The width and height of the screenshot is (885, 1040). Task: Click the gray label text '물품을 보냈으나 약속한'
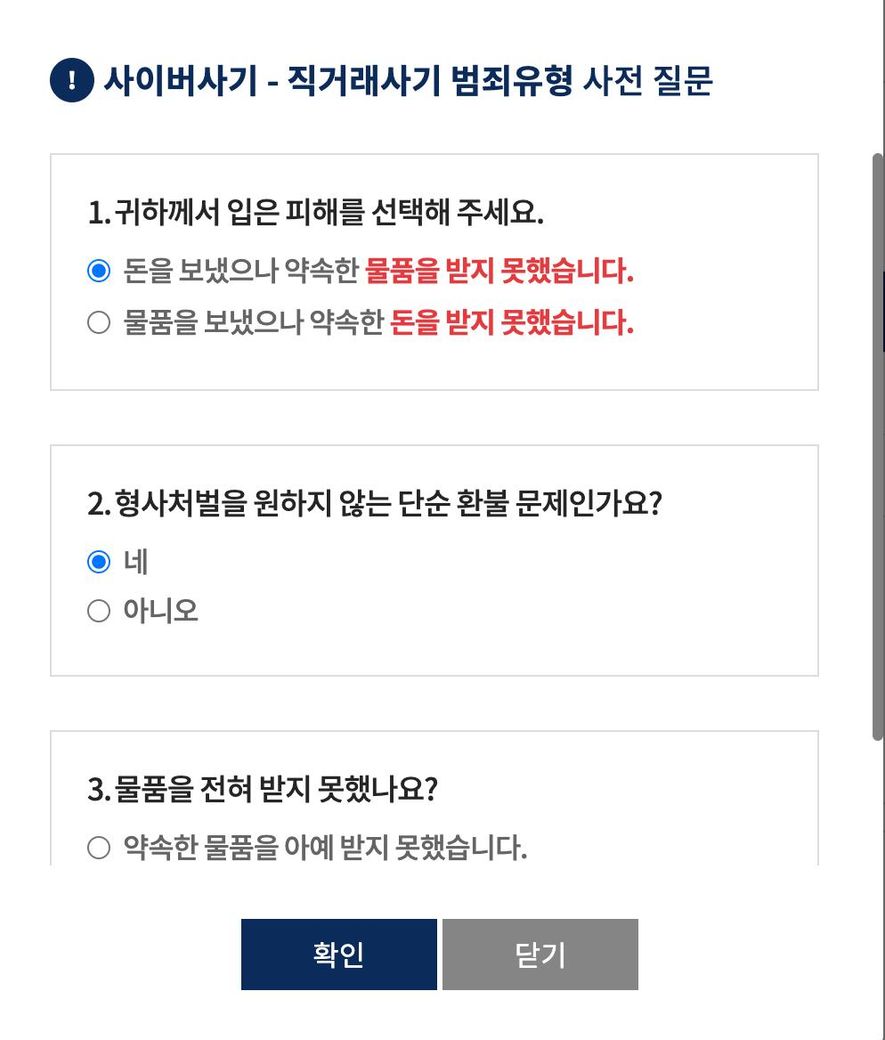[x=253, y=323]
